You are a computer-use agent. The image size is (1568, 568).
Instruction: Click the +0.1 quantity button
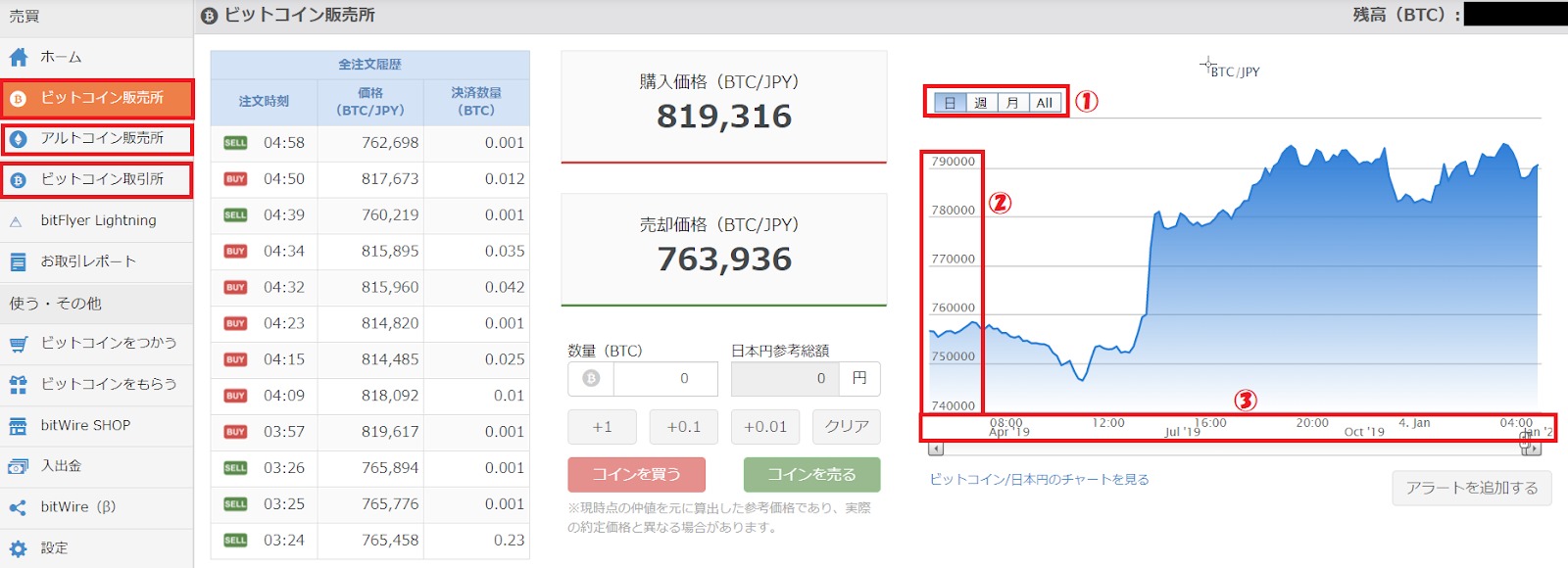point(683,427)
